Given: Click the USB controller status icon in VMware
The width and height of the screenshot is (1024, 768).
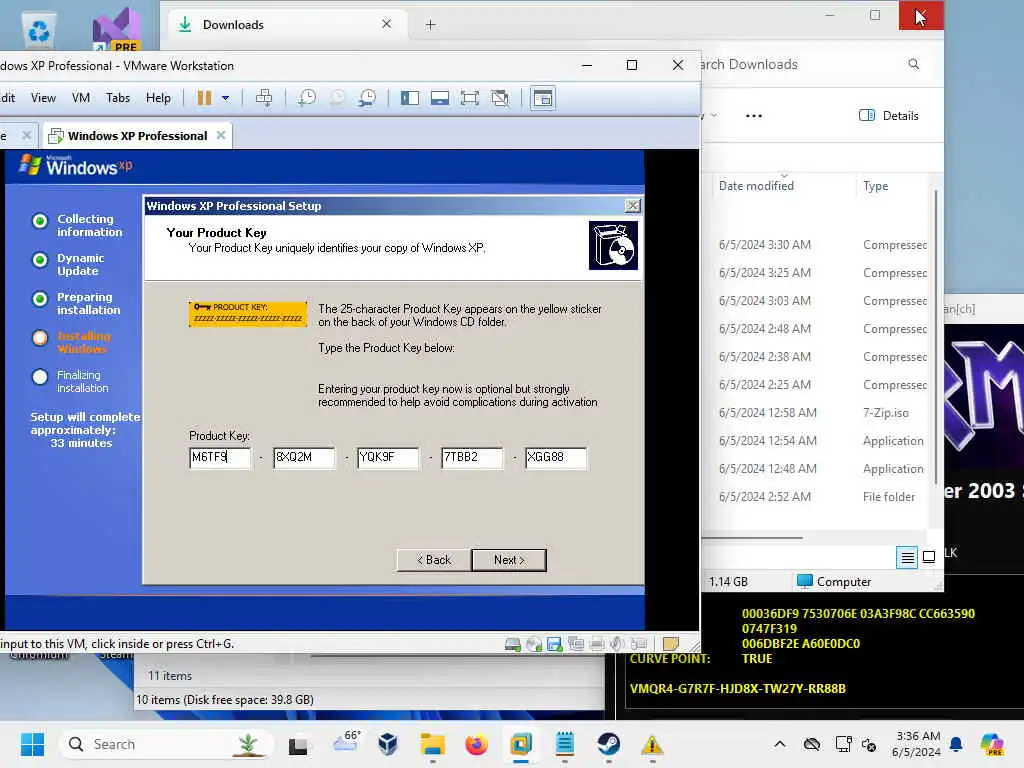Looking at the screenshot, I should [639, 645].
